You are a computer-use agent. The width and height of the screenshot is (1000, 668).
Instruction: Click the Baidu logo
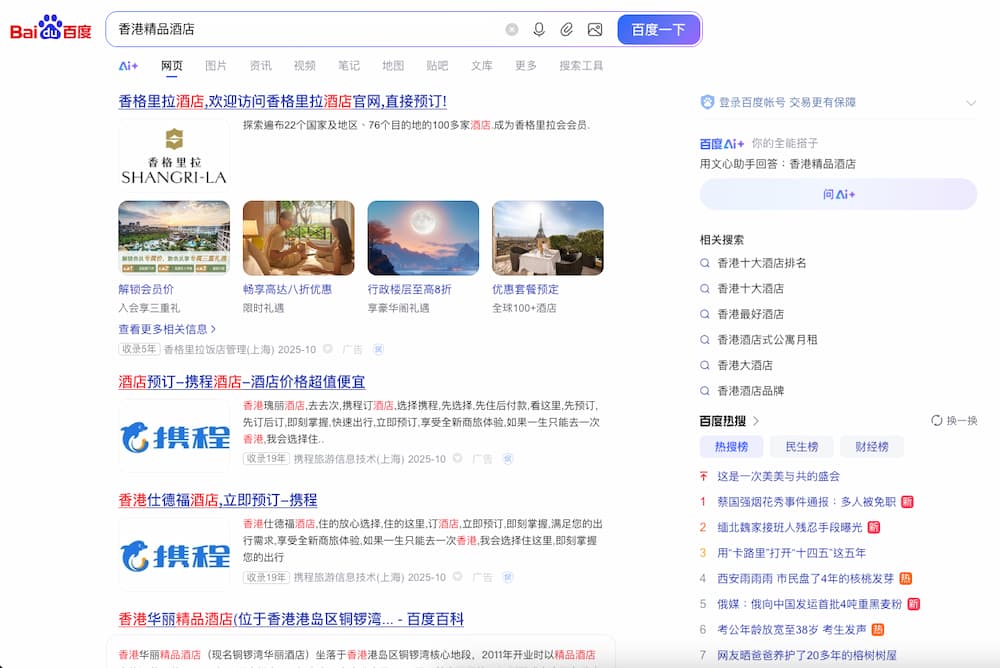tap(50, 29)
